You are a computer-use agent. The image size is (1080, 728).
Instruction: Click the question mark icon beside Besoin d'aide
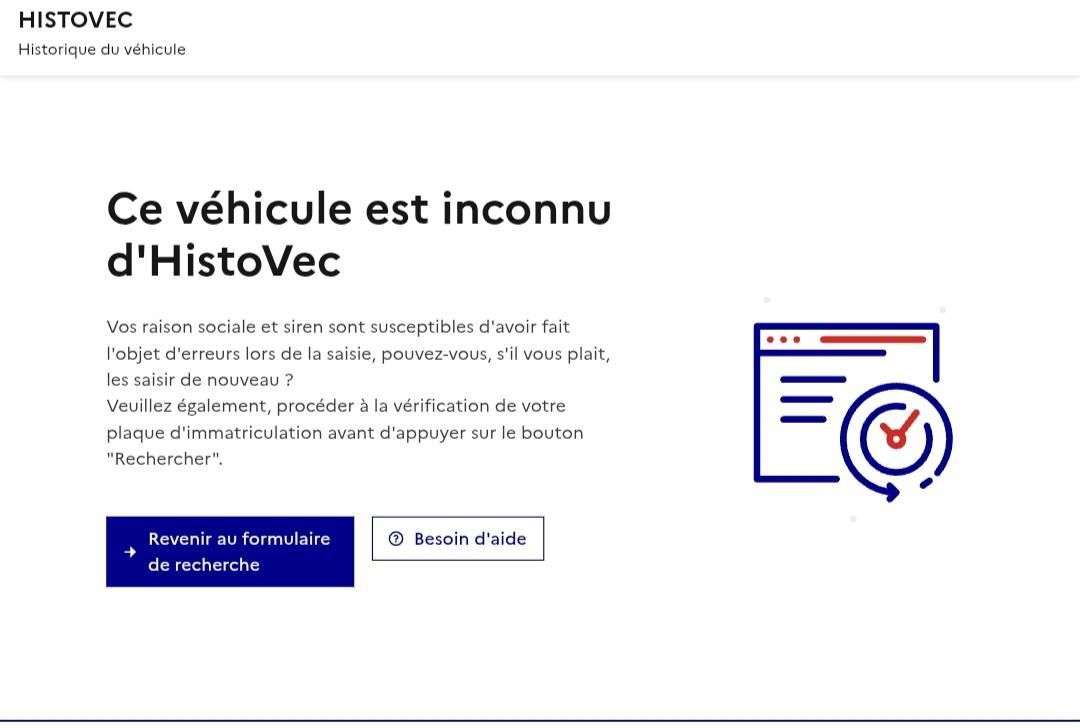[x=396, y=539]
